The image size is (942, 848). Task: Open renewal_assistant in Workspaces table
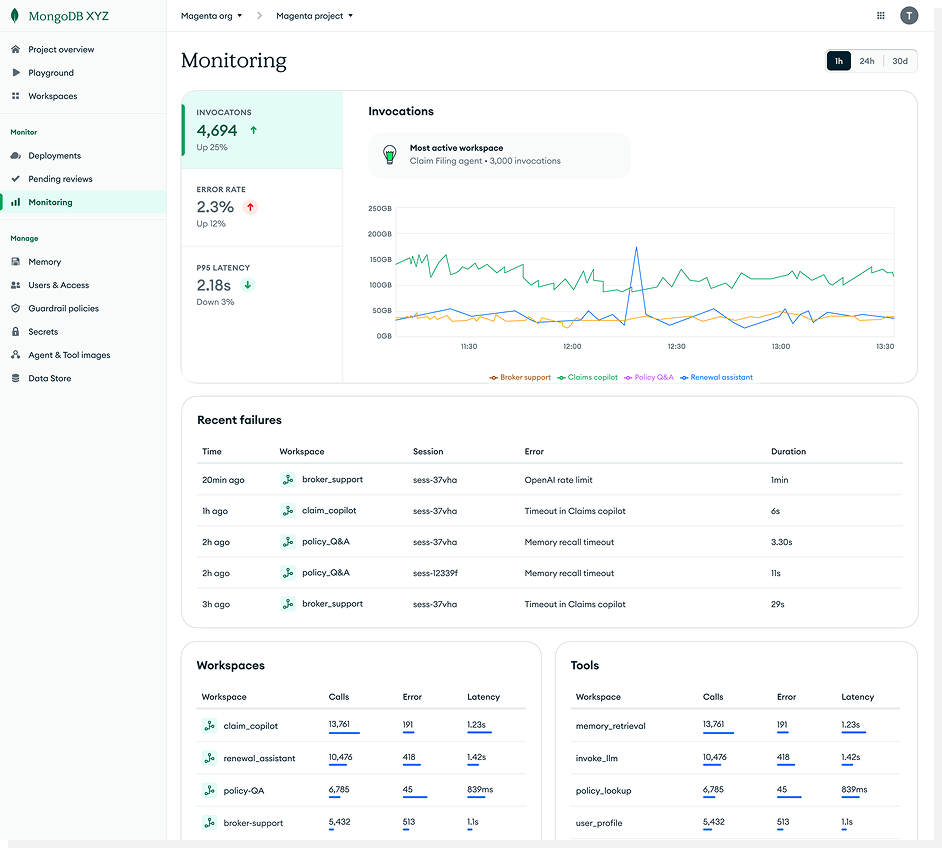(260, 759)
